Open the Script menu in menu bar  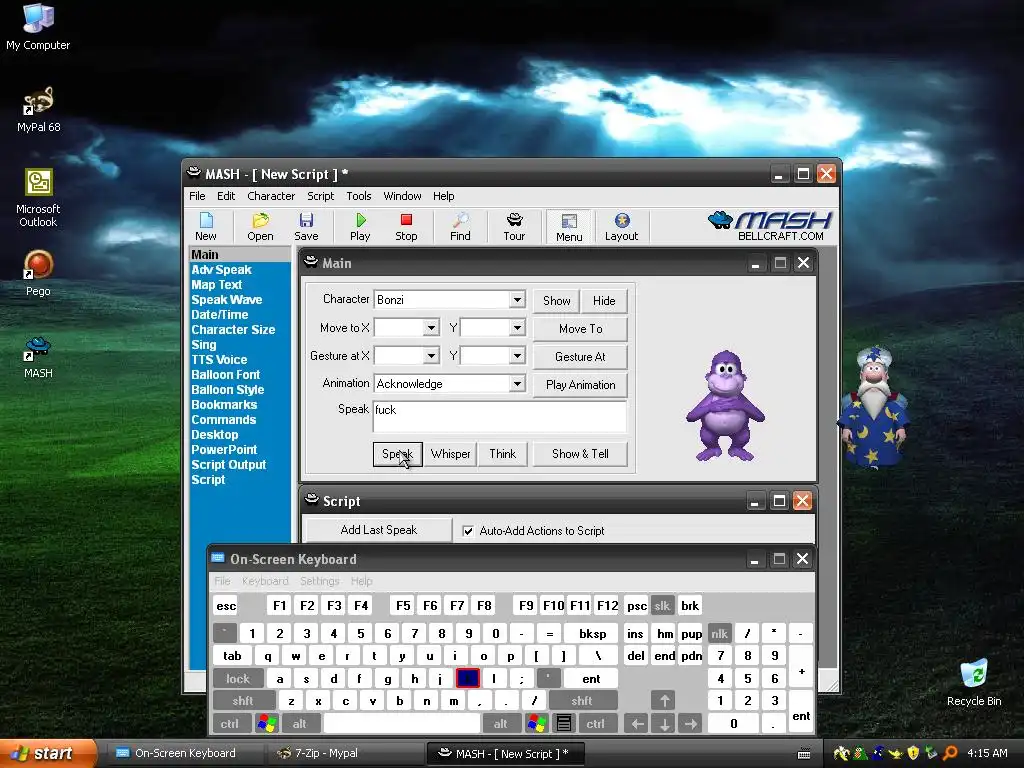[321, 196]
